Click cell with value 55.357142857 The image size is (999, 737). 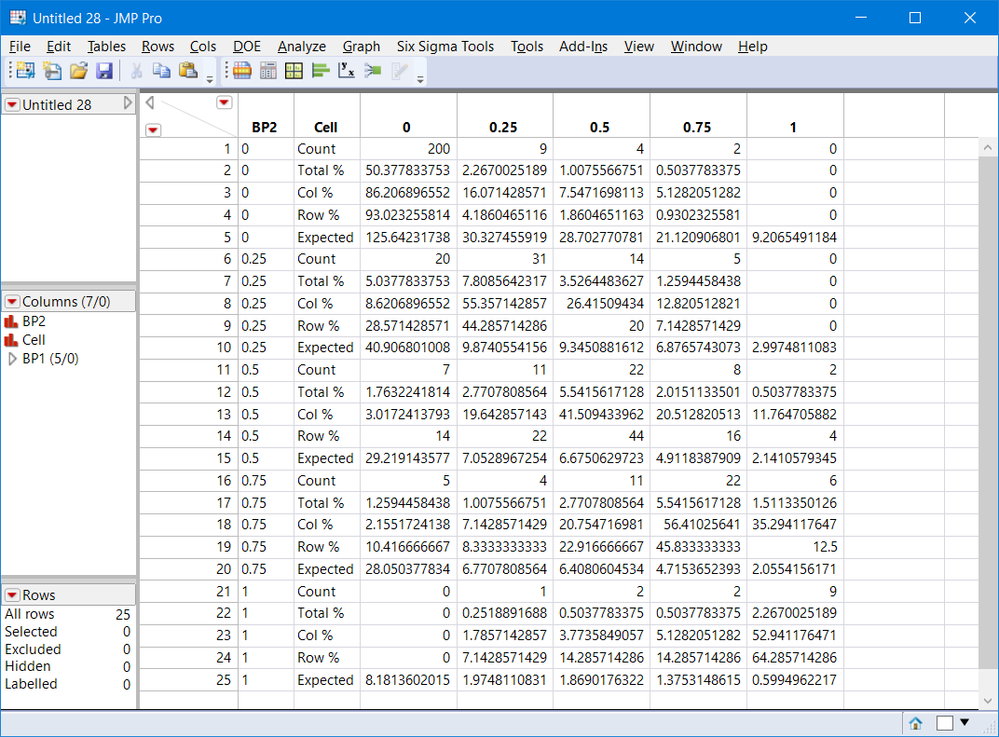[x=505, y=304]
